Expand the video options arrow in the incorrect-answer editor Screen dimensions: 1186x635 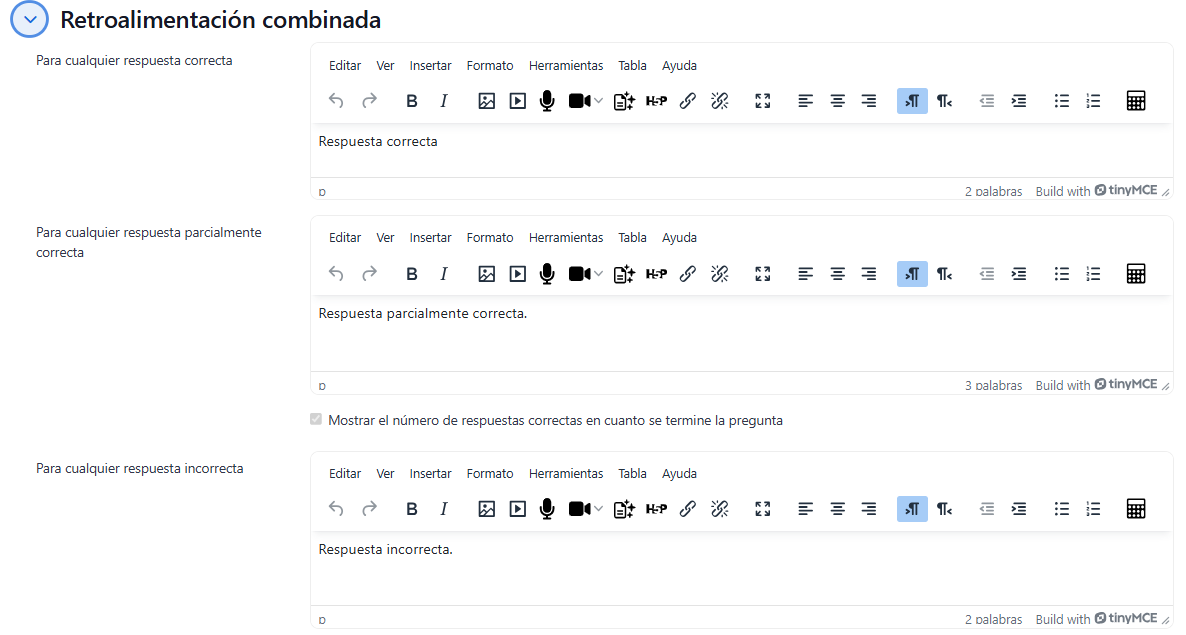coord(598,509)
